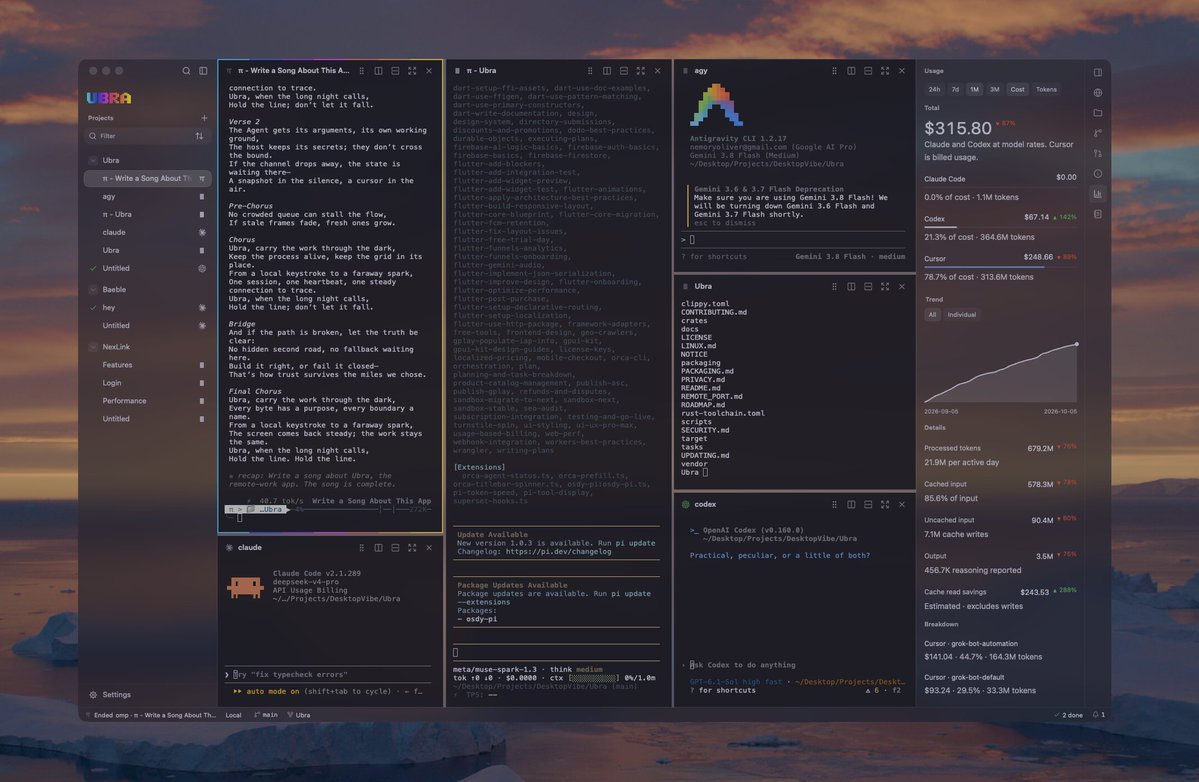Open the circular info icon in right rail

[1098, 174]
